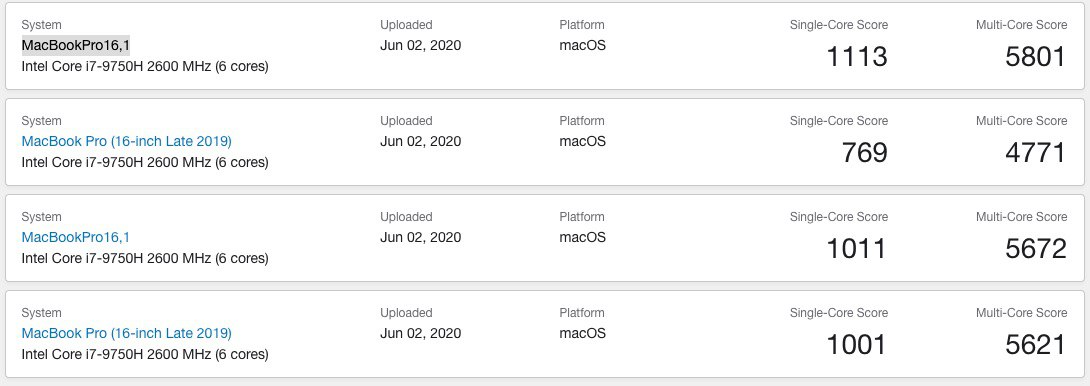Click the single-core score 769
Image resolution: width=1090 pixels, height=386 pixels.
pos(864,152)
